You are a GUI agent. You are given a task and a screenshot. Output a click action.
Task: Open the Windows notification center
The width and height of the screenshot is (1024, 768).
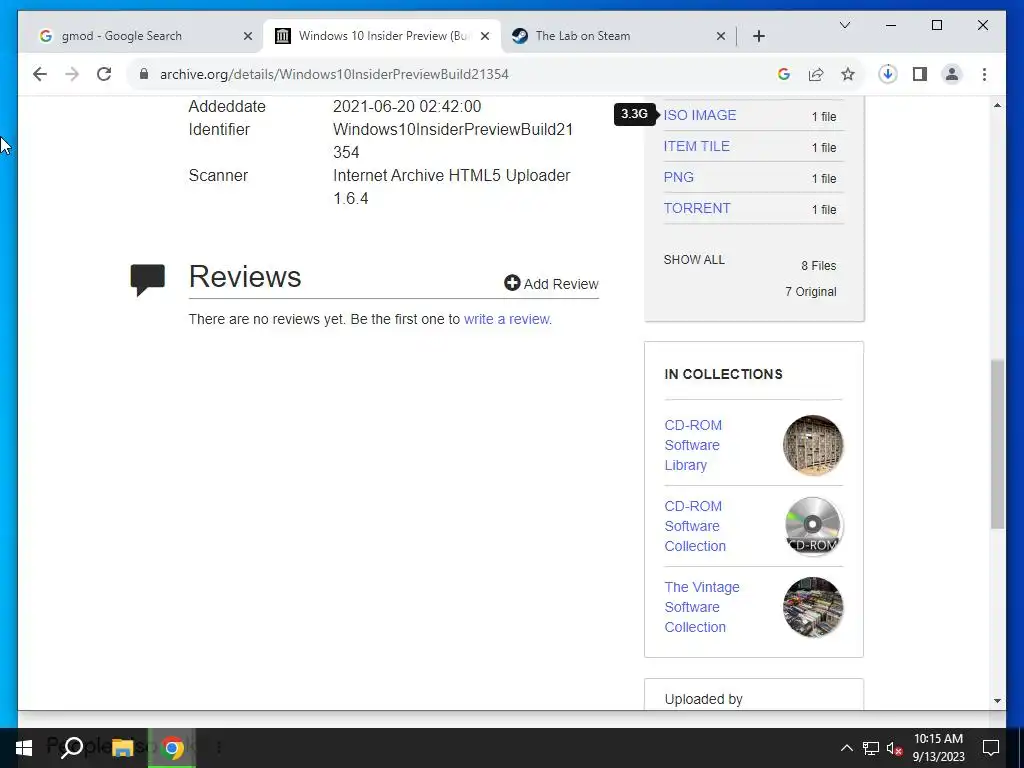point(991,748)
